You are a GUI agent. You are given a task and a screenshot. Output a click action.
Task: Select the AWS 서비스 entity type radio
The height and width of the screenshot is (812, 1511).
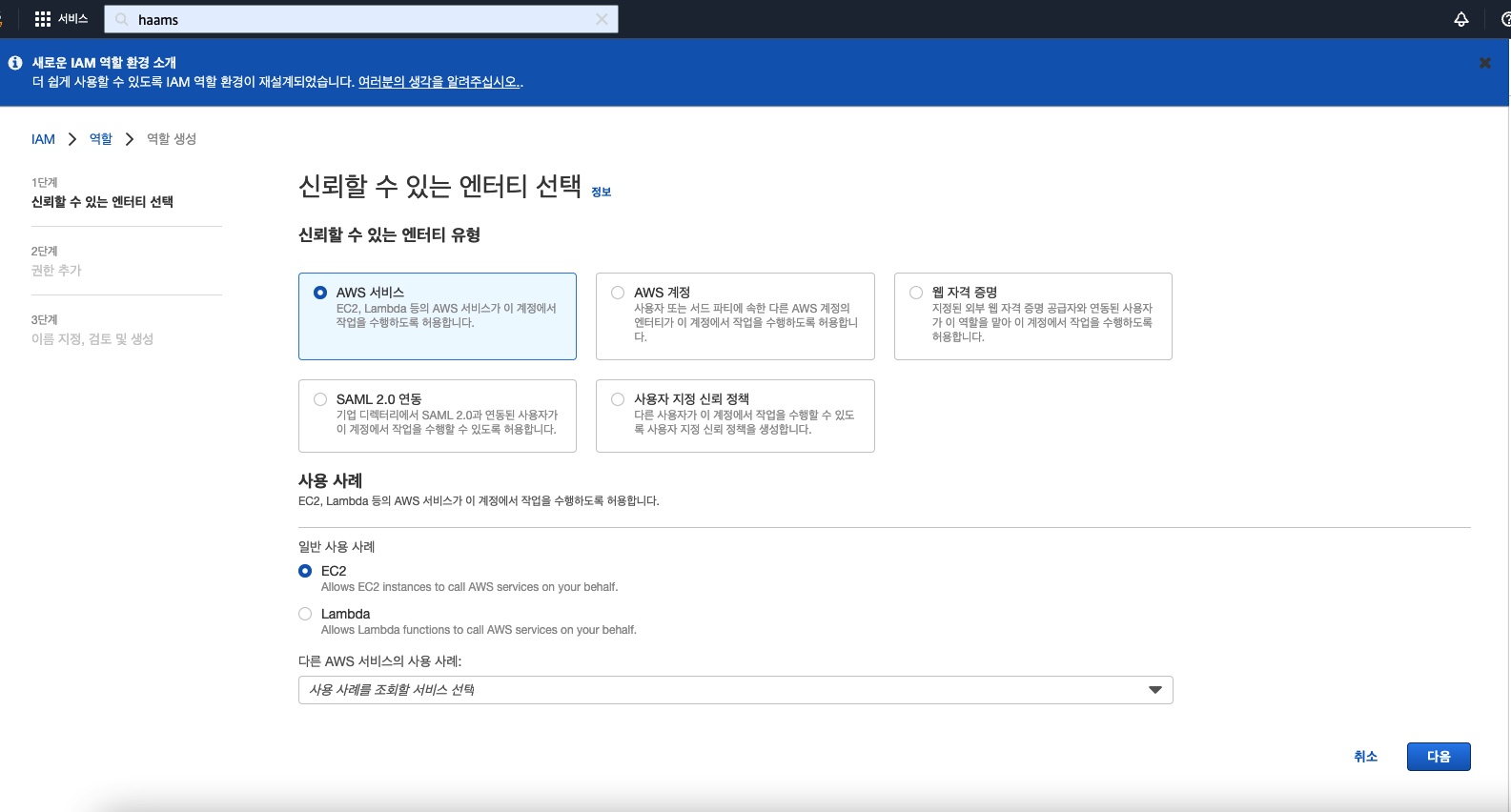(320, 293)
